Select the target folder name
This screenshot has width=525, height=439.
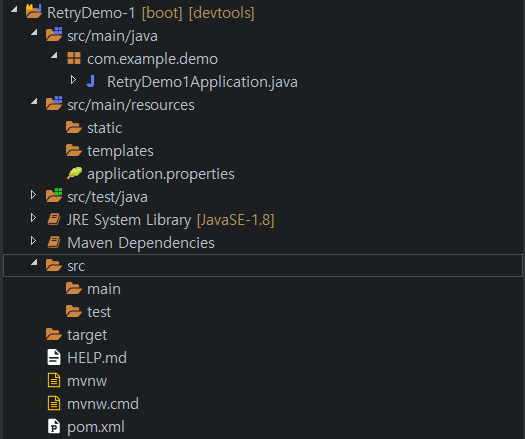tap(87, 336)
